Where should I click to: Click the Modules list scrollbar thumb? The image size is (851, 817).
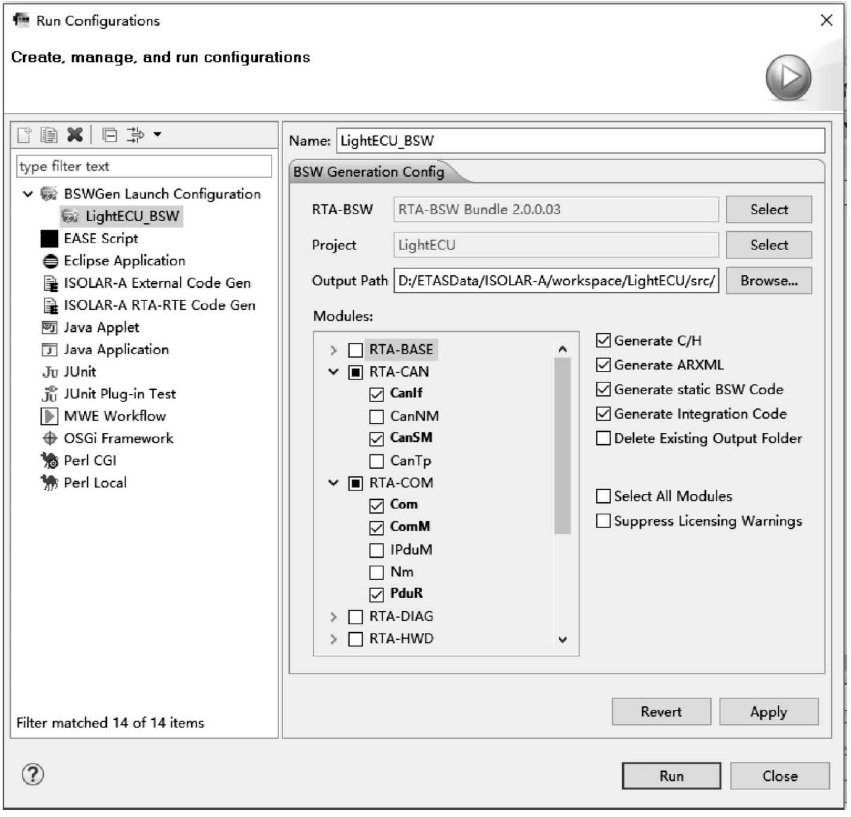pyautogui.click(x=564, y=448)
